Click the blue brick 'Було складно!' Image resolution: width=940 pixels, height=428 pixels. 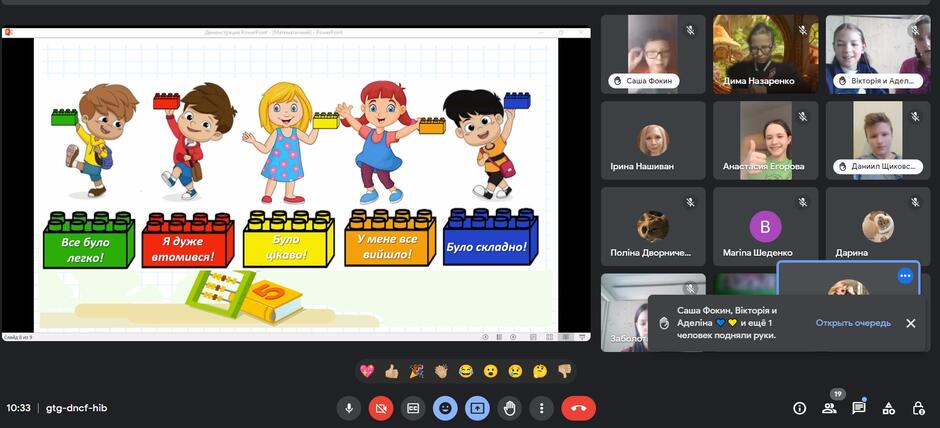[x=491, y=236]
